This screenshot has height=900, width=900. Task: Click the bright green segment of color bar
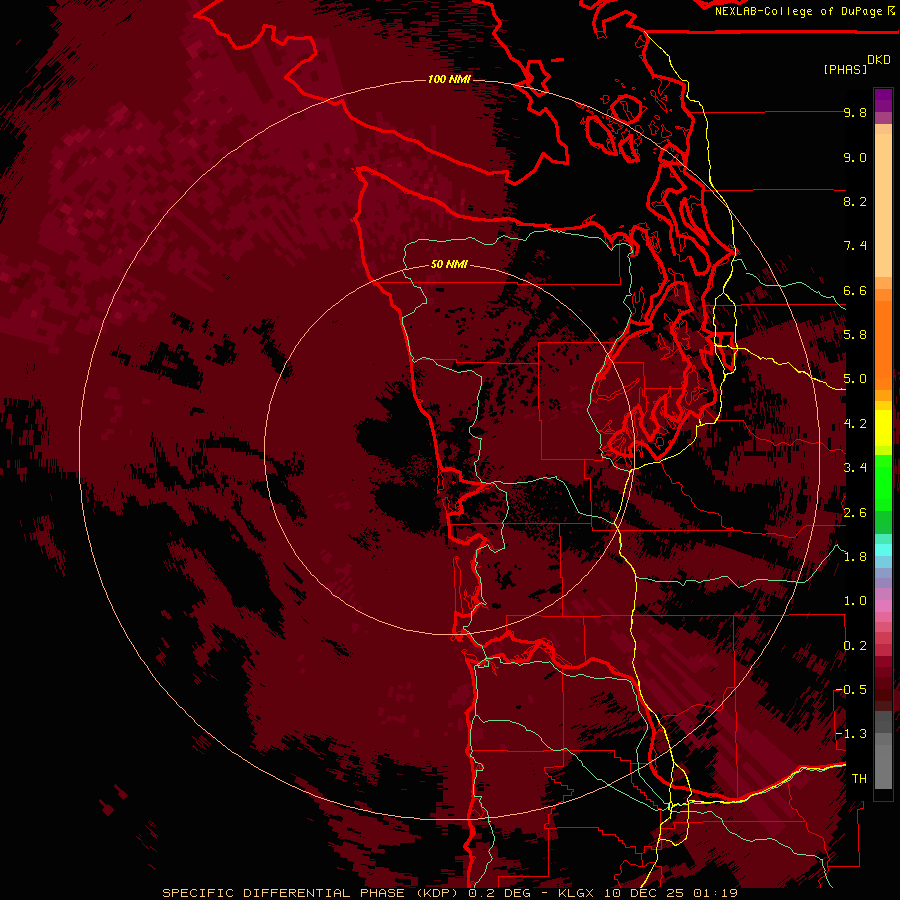click(x=883, y=482)
